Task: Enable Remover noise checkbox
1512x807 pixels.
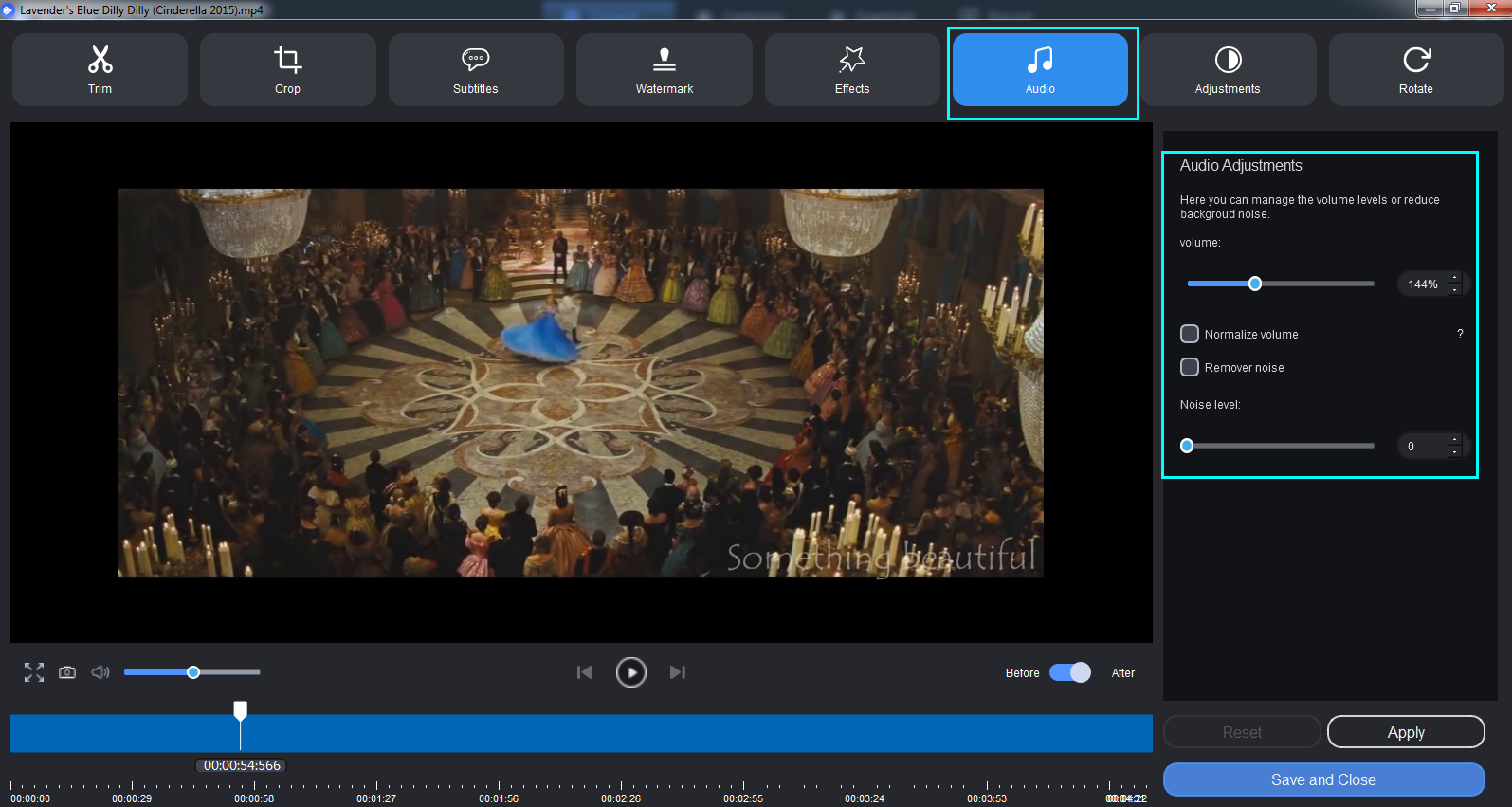Action: pos(1190,367)
